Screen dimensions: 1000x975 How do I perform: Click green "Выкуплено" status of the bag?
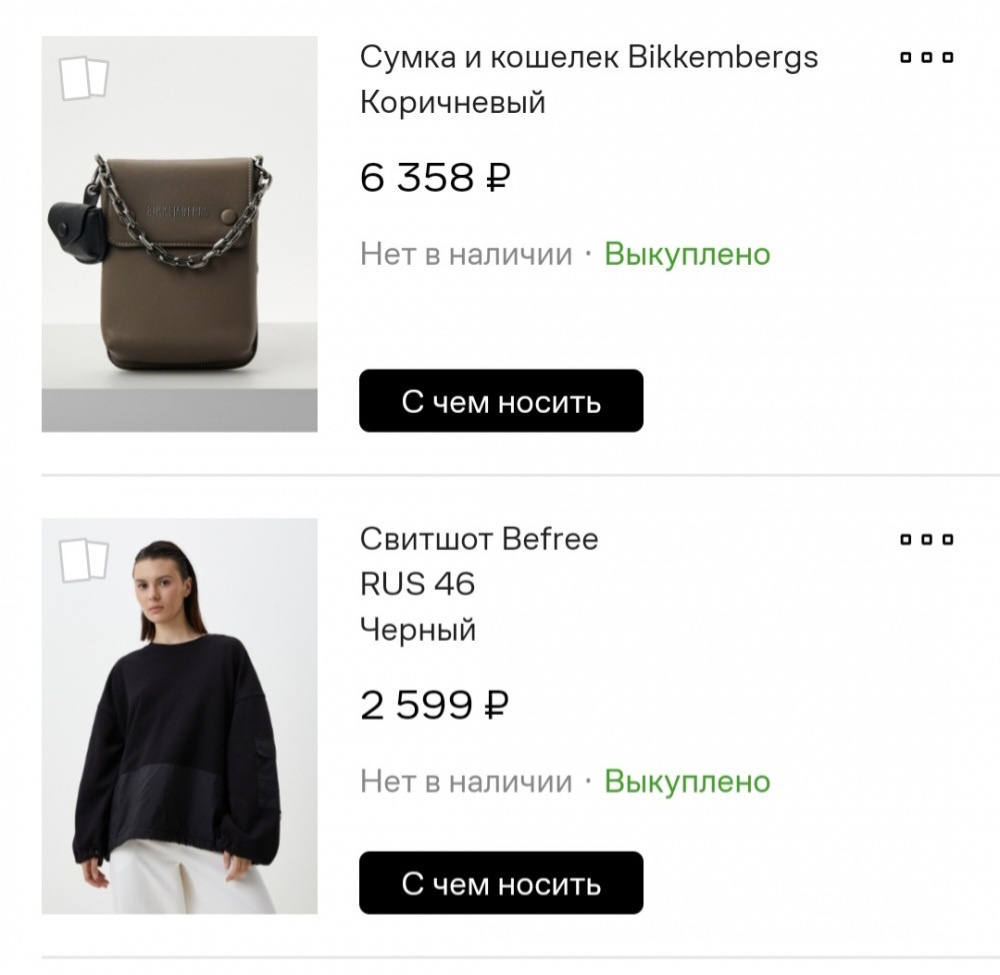click(x=687, y=254)
